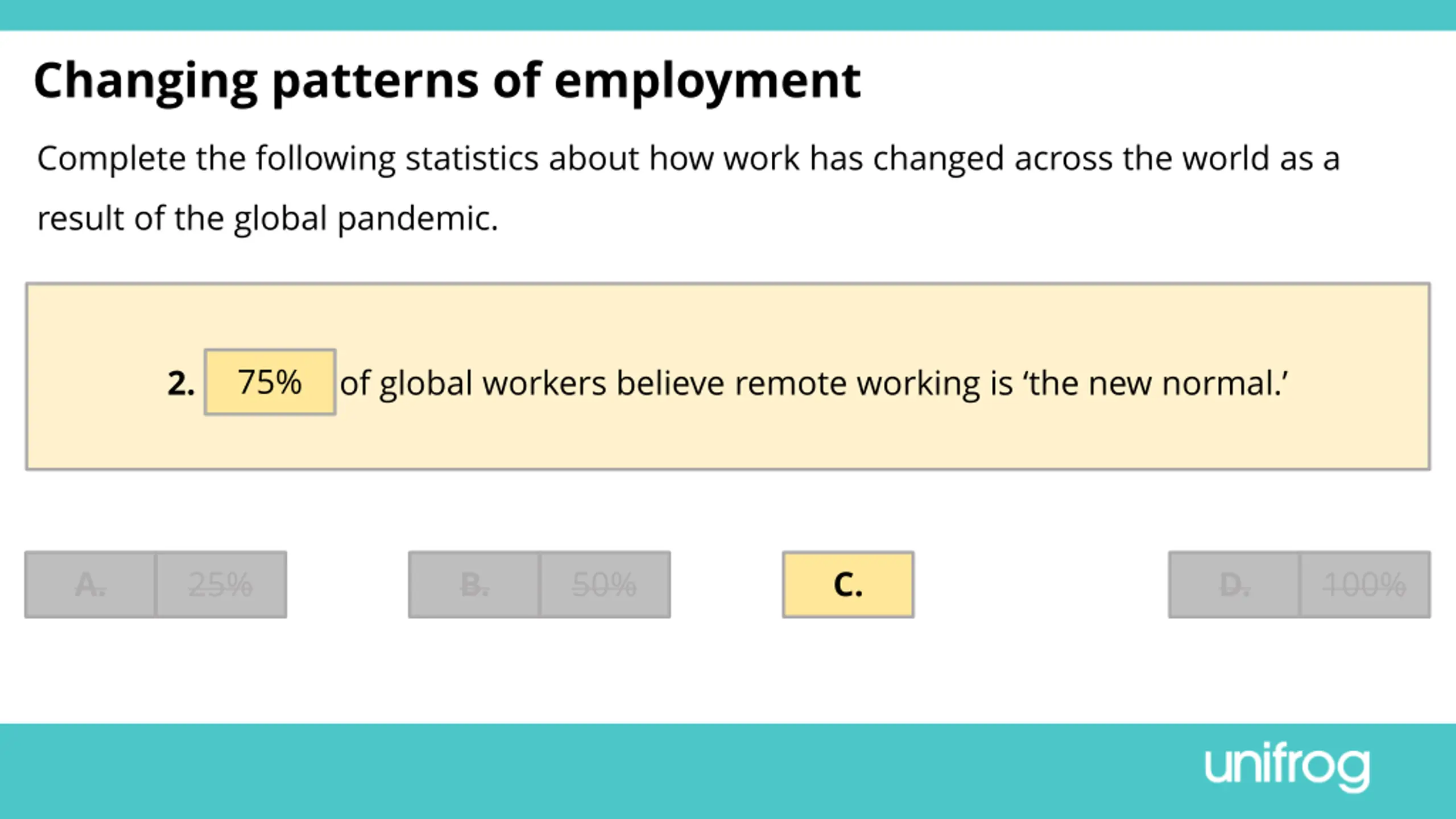Choose the struck-through 25% answer box

pos(221,585)
